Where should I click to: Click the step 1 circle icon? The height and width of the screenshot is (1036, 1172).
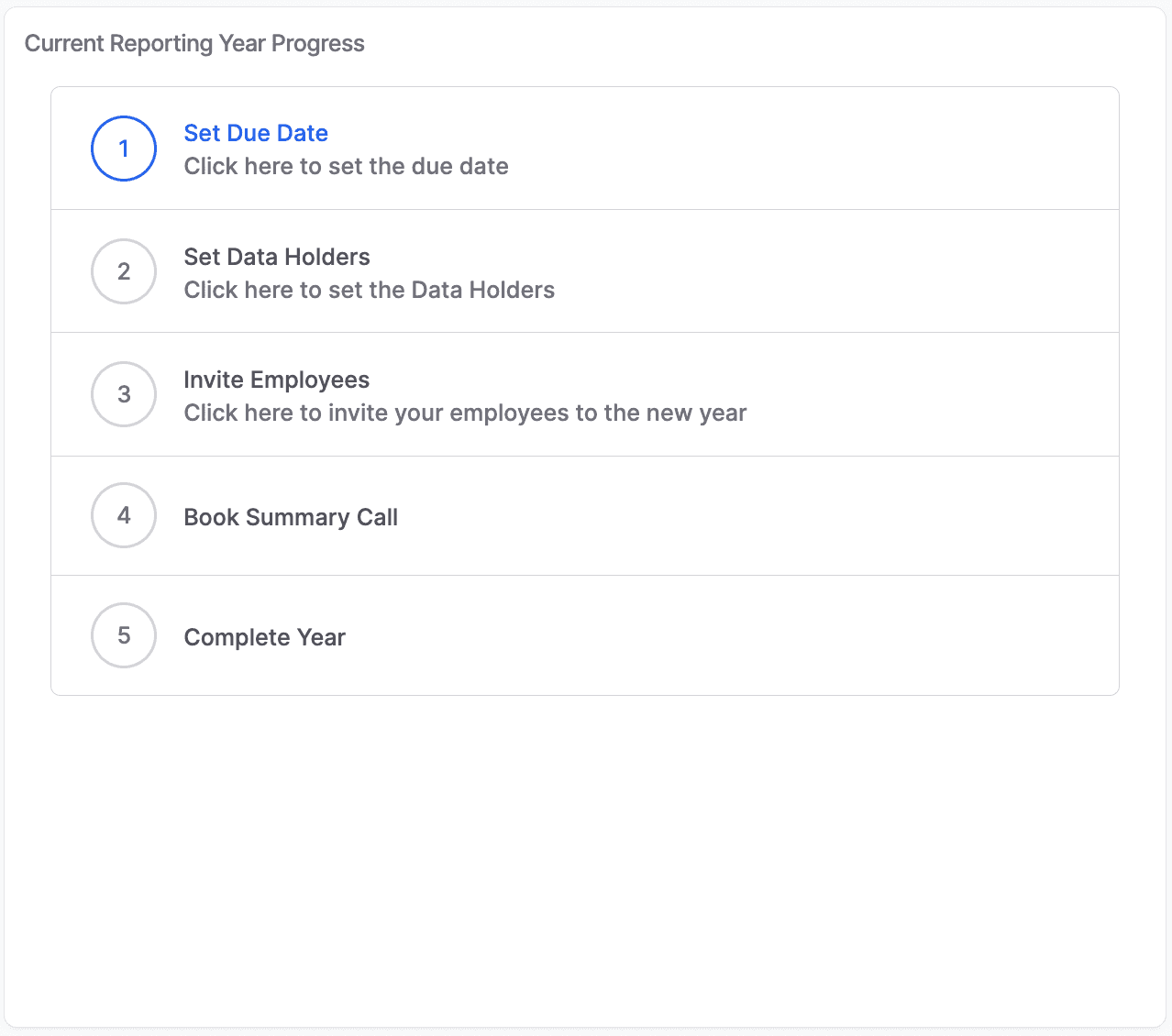pyautogui.click(x=124, y=149)
